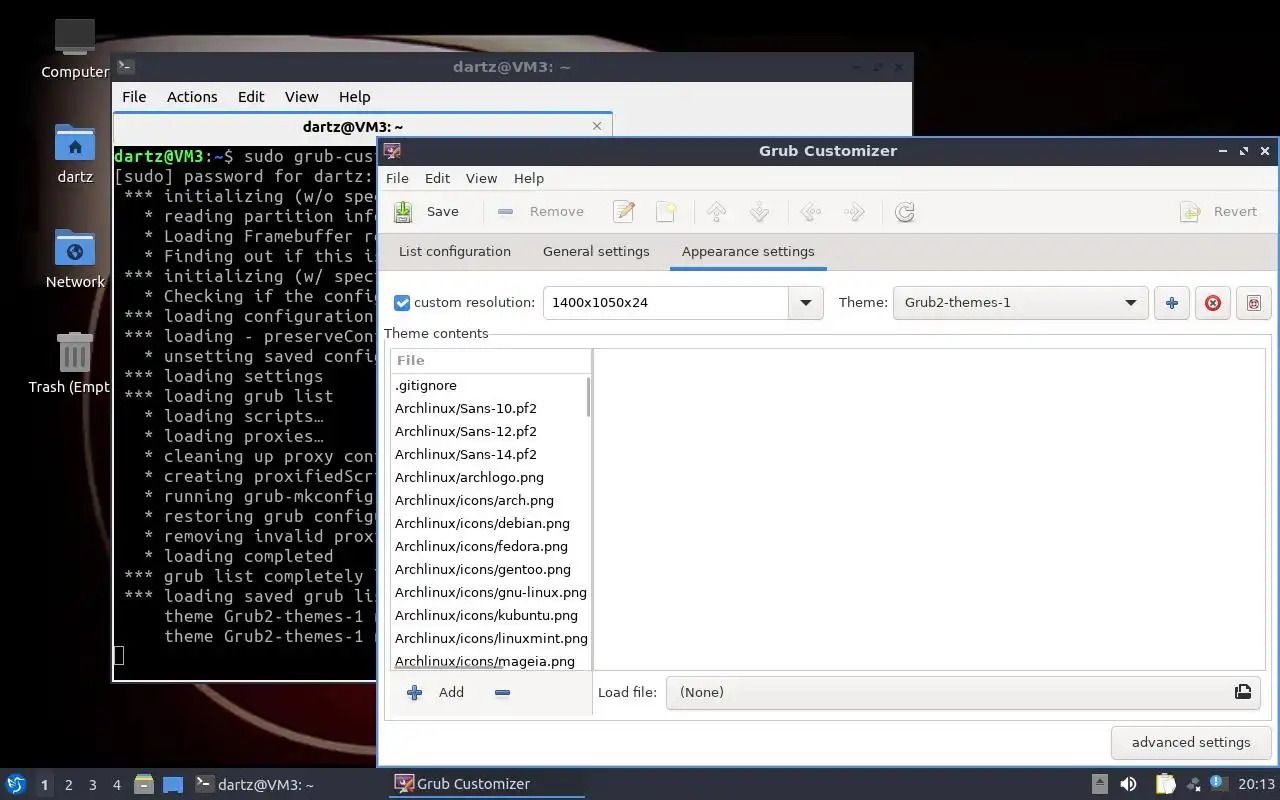The width and height of the screenshot is (1280, 800).
Task: Click the move down arrow icon
Action: click(759, 211)
